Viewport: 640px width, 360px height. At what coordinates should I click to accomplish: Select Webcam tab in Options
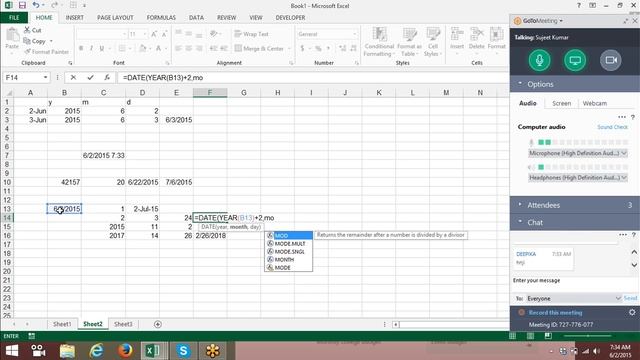(595, 103)
